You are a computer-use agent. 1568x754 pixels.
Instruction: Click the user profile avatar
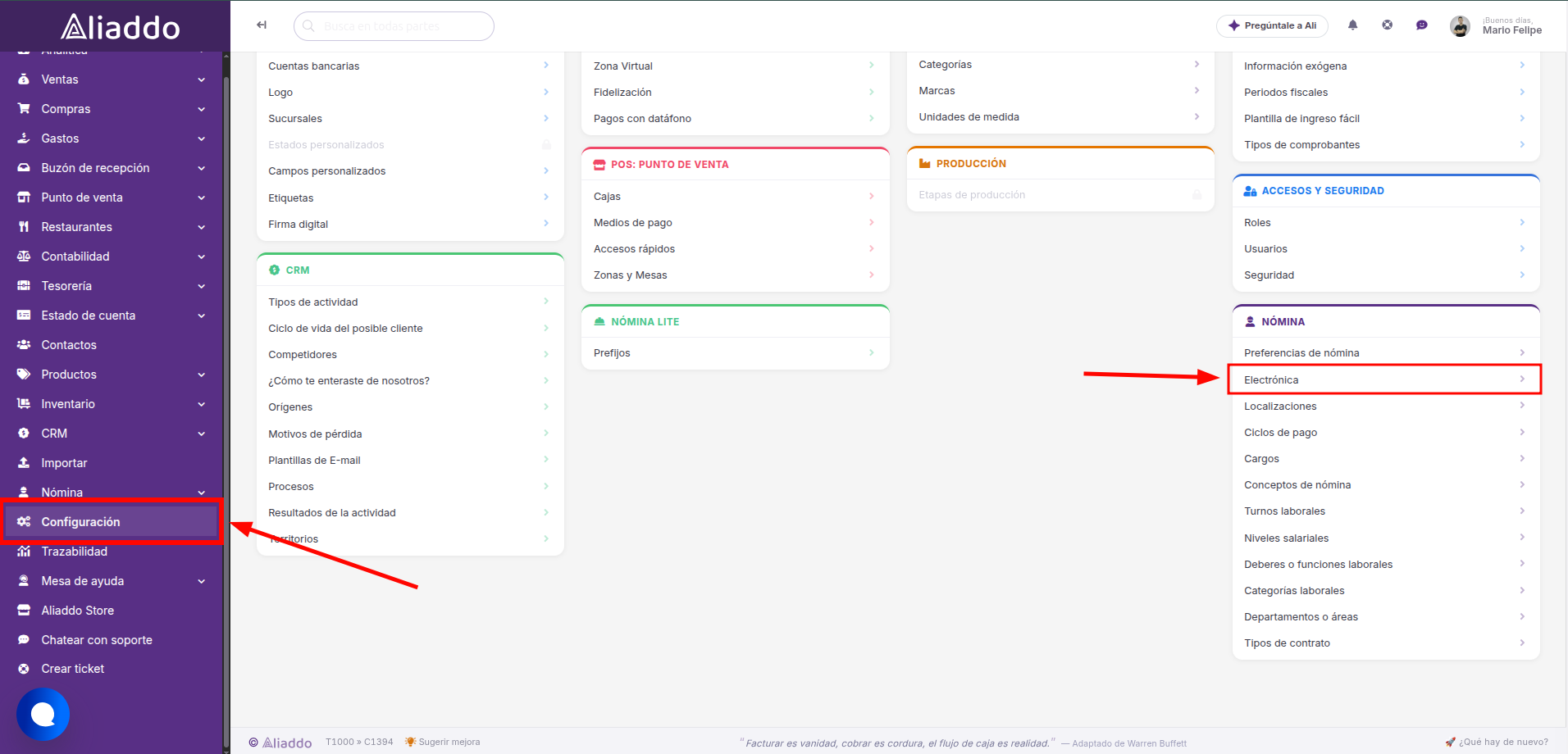tap(1460, 26)
